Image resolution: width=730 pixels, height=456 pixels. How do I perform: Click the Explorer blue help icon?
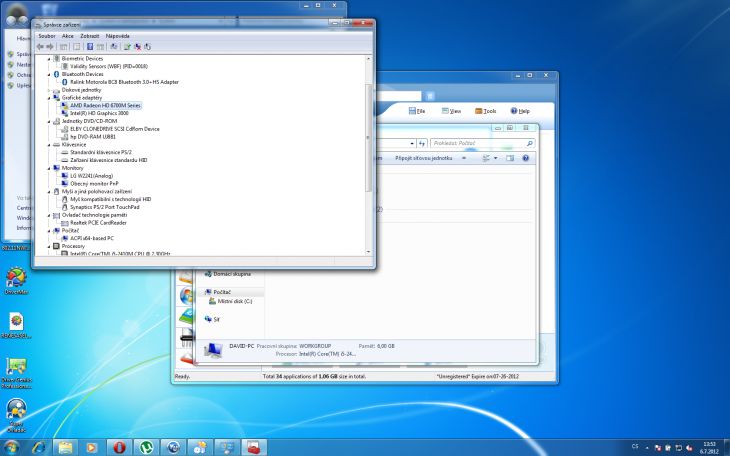[526, 158]
